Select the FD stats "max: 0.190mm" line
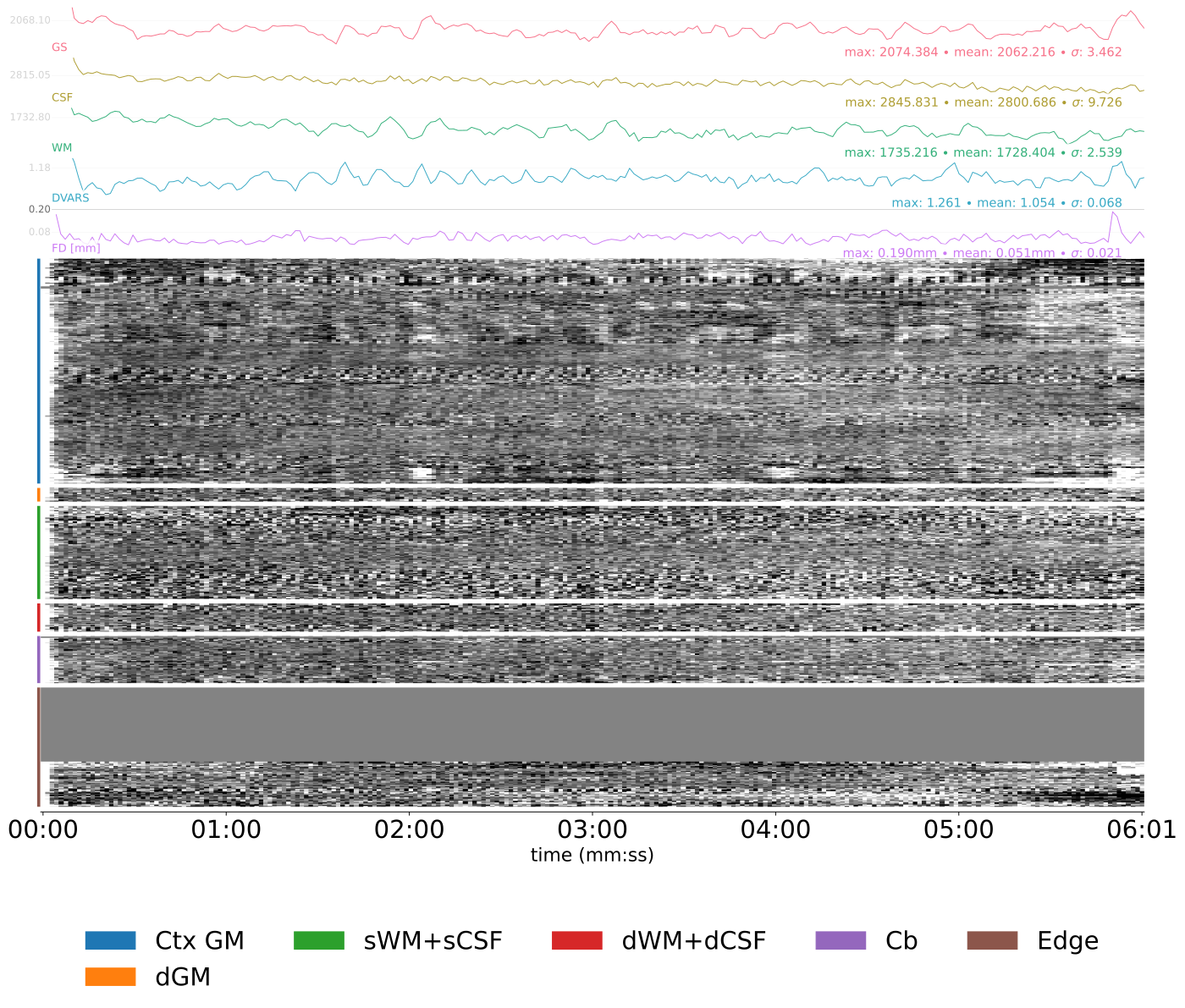This screenshot has width=1185, height=1008. (982, 253)
